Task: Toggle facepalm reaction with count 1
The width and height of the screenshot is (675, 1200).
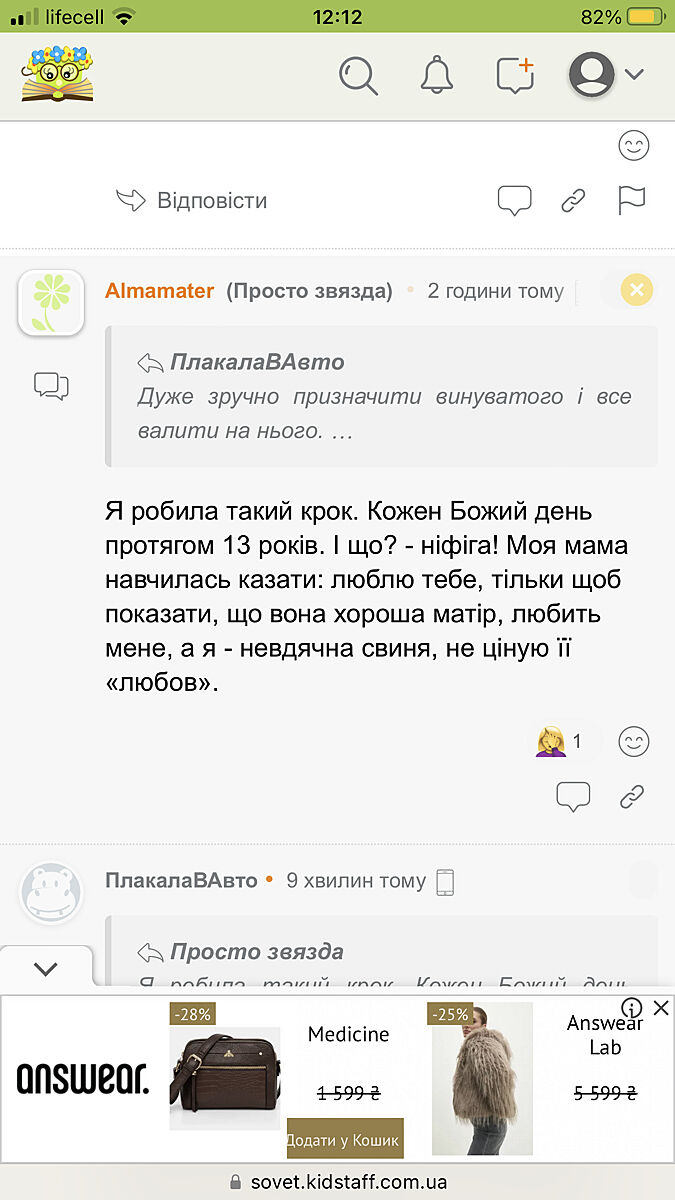Action: click(x=560, y=741)
